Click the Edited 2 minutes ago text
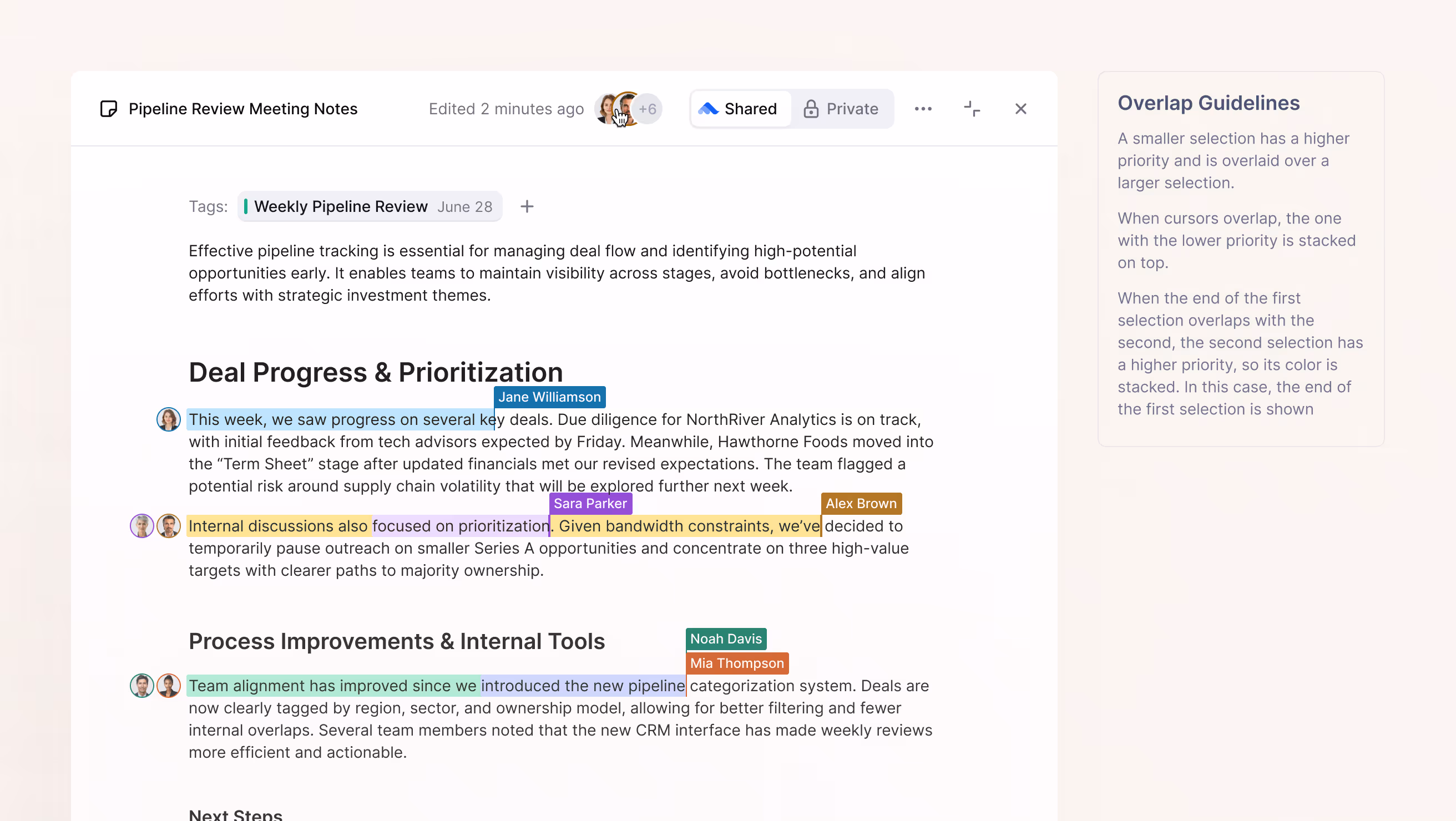This screenshot has height=821, width=1456. click(x=506, y=109)
